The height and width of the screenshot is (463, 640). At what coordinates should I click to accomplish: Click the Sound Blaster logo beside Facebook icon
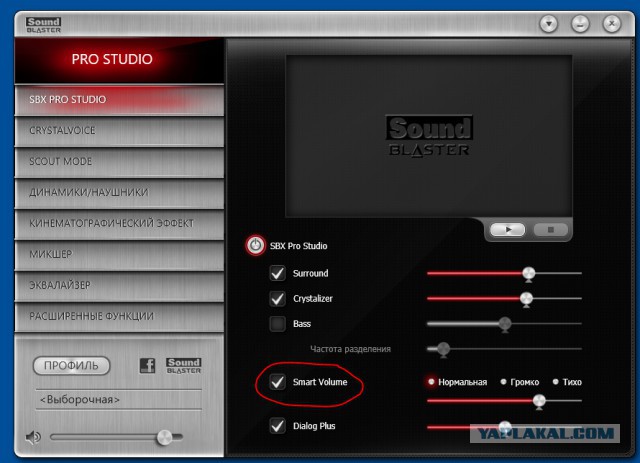coord(184,365)
